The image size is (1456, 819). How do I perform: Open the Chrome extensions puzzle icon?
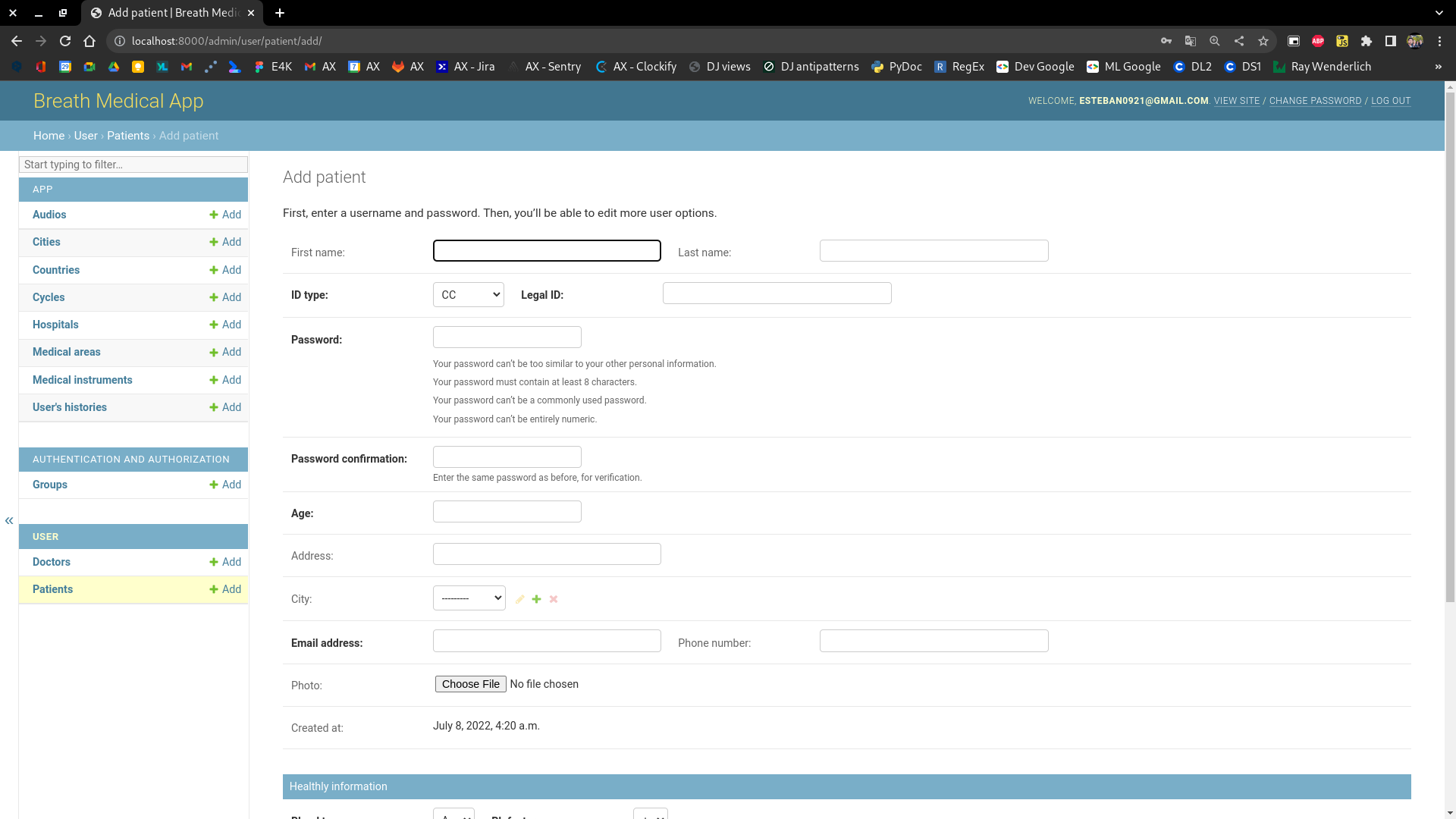1367,41
